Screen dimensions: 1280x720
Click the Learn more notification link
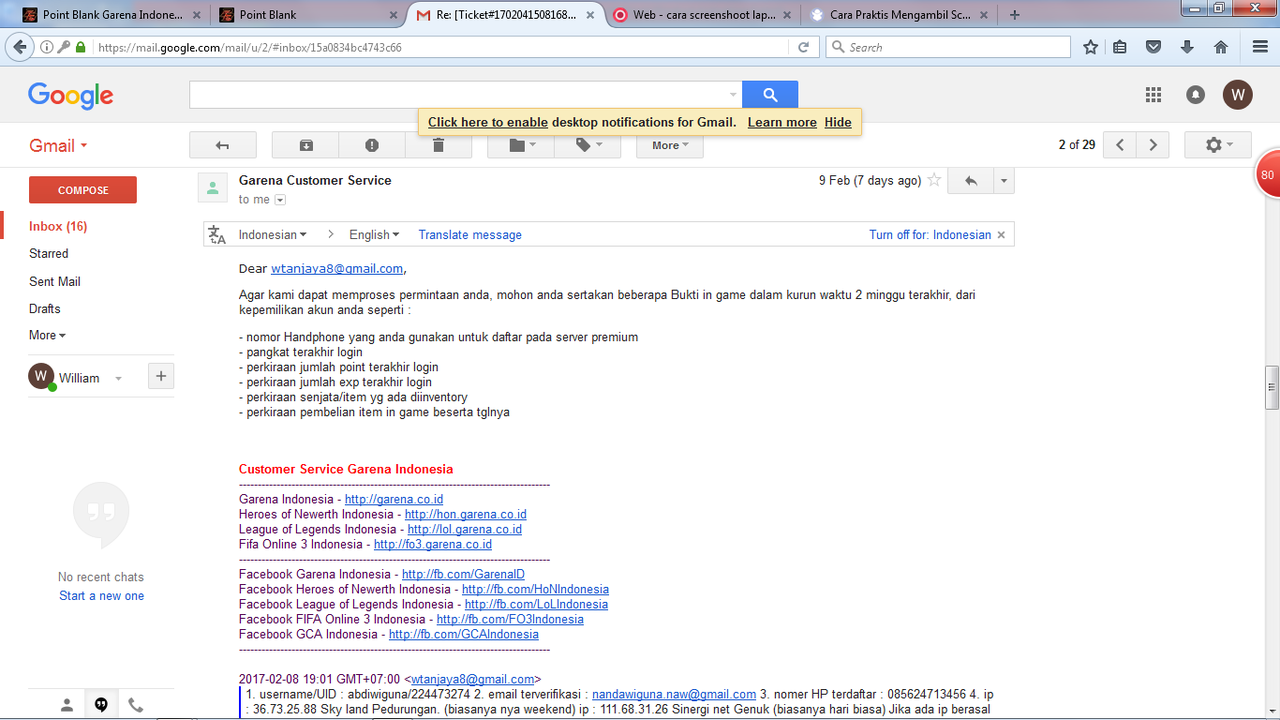pos(782,122)
